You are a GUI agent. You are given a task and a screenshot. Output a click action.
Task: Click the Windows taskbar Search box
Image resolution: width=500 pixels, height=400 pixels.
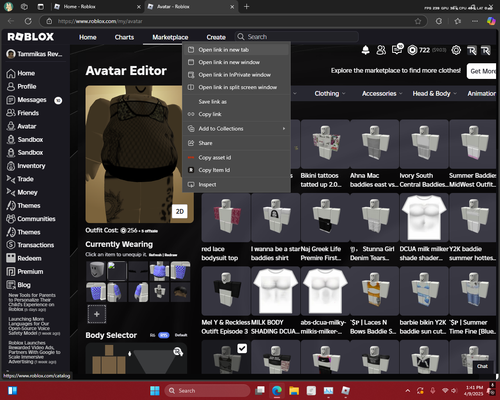click(x=207, y=391)
